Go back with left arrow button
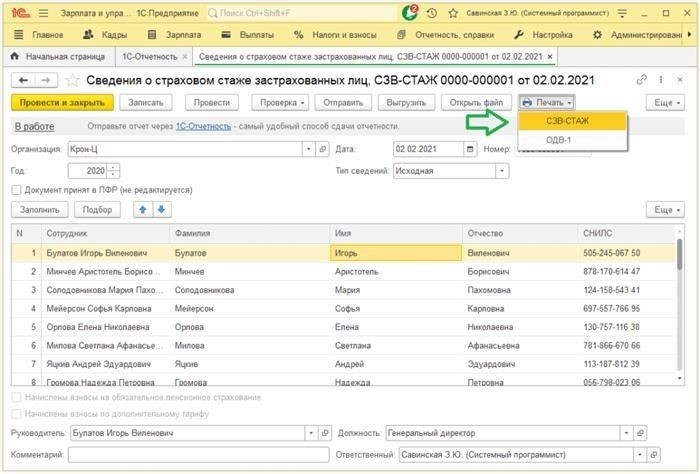 coord(23,80)
